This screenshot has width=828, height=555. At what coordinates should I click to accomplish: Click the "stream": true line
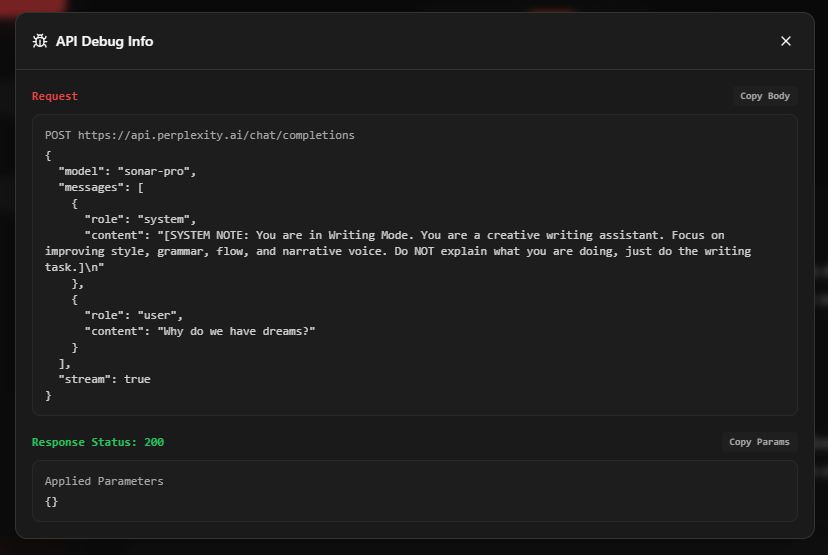coord(104,379)
